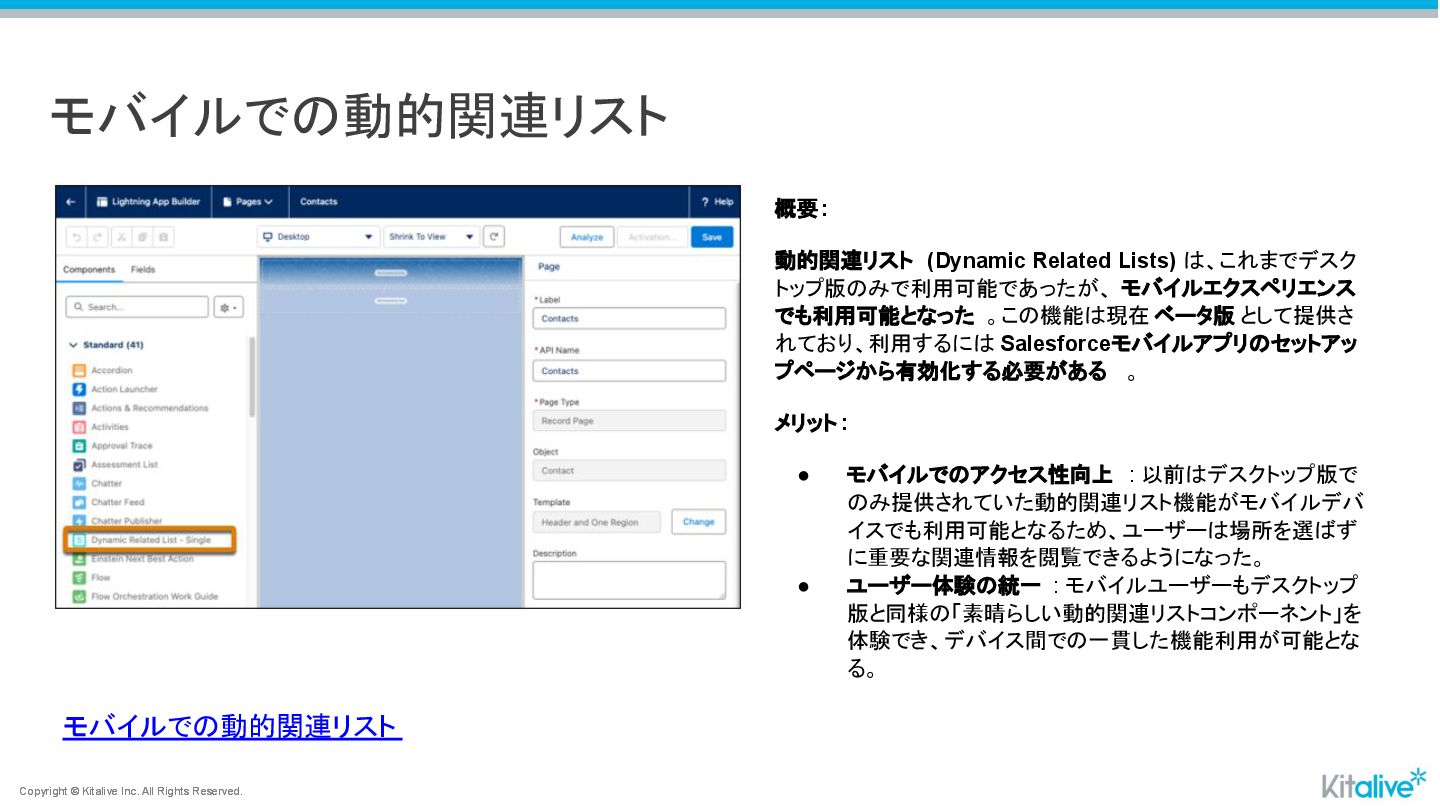This screenshot has height=810, width=1440.
Task: Click the Approval Trace label
Action: point(122,446)
